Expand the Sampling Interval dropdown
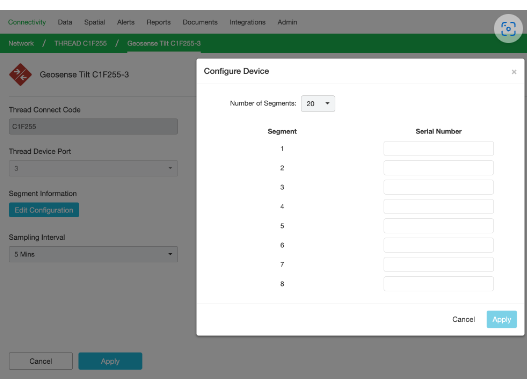The height and width of the screenshot is (379, 527). (x=93, y=254)
